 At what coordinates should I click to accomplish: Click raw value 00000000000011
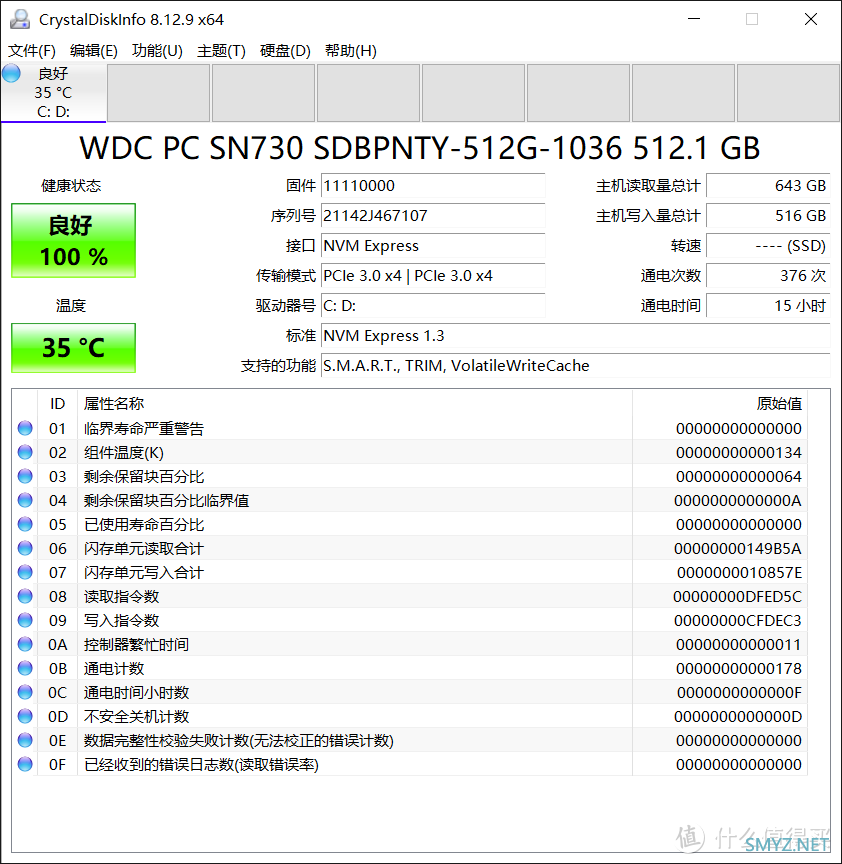[738, 644]
